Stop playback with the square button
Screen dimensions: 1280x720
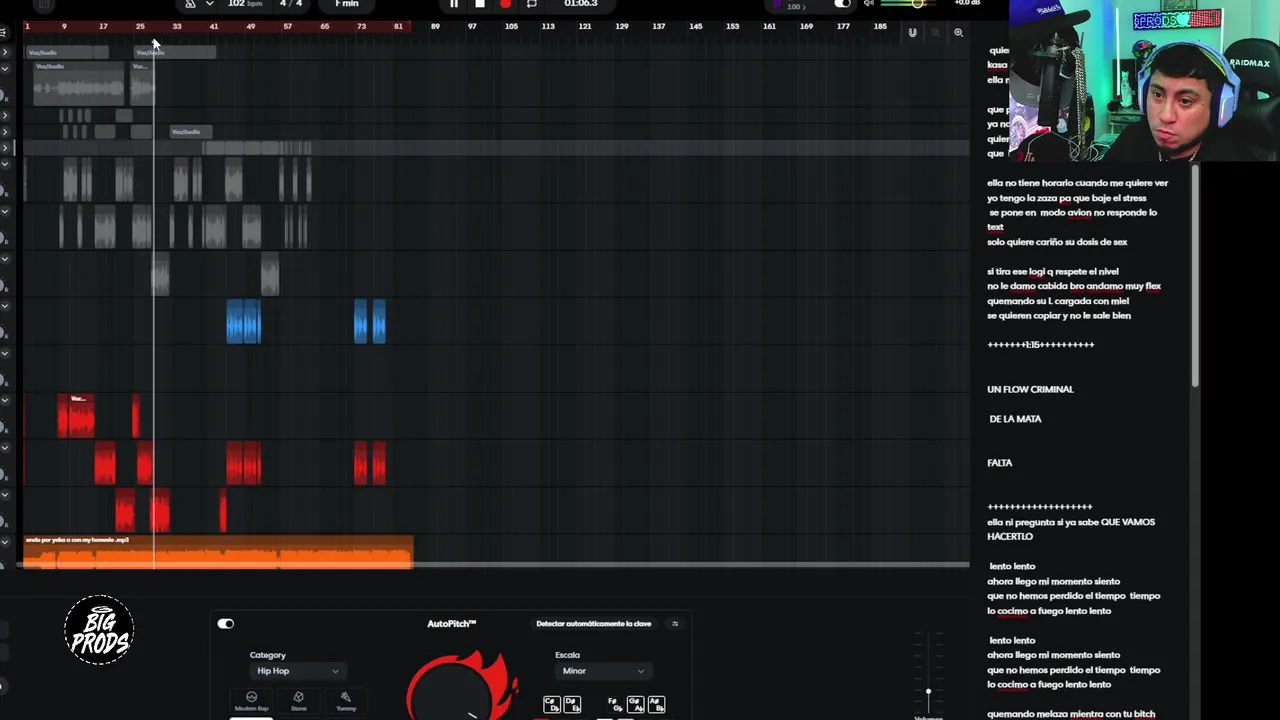(480, 4)
